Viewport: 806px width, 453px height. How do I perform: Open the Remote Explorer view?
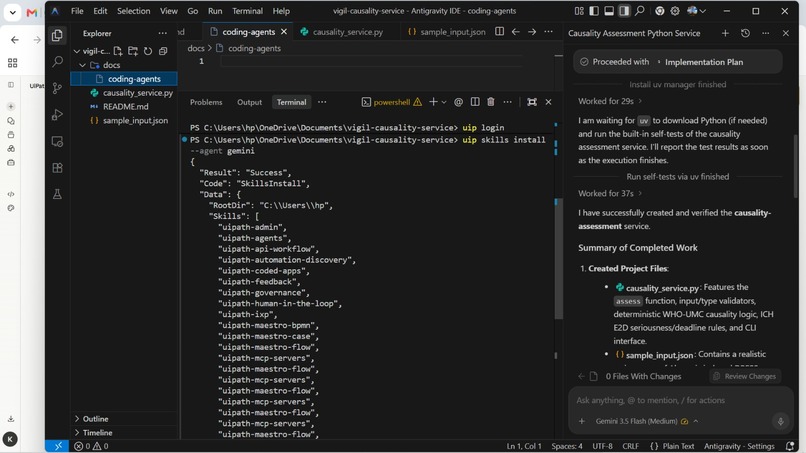[x=57, y=141]
